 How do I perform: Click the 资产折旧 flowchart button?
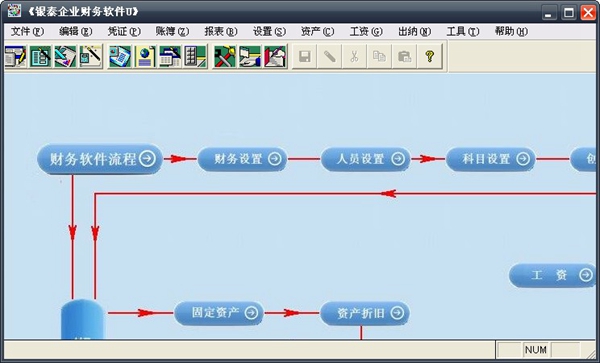coord(365,313)
